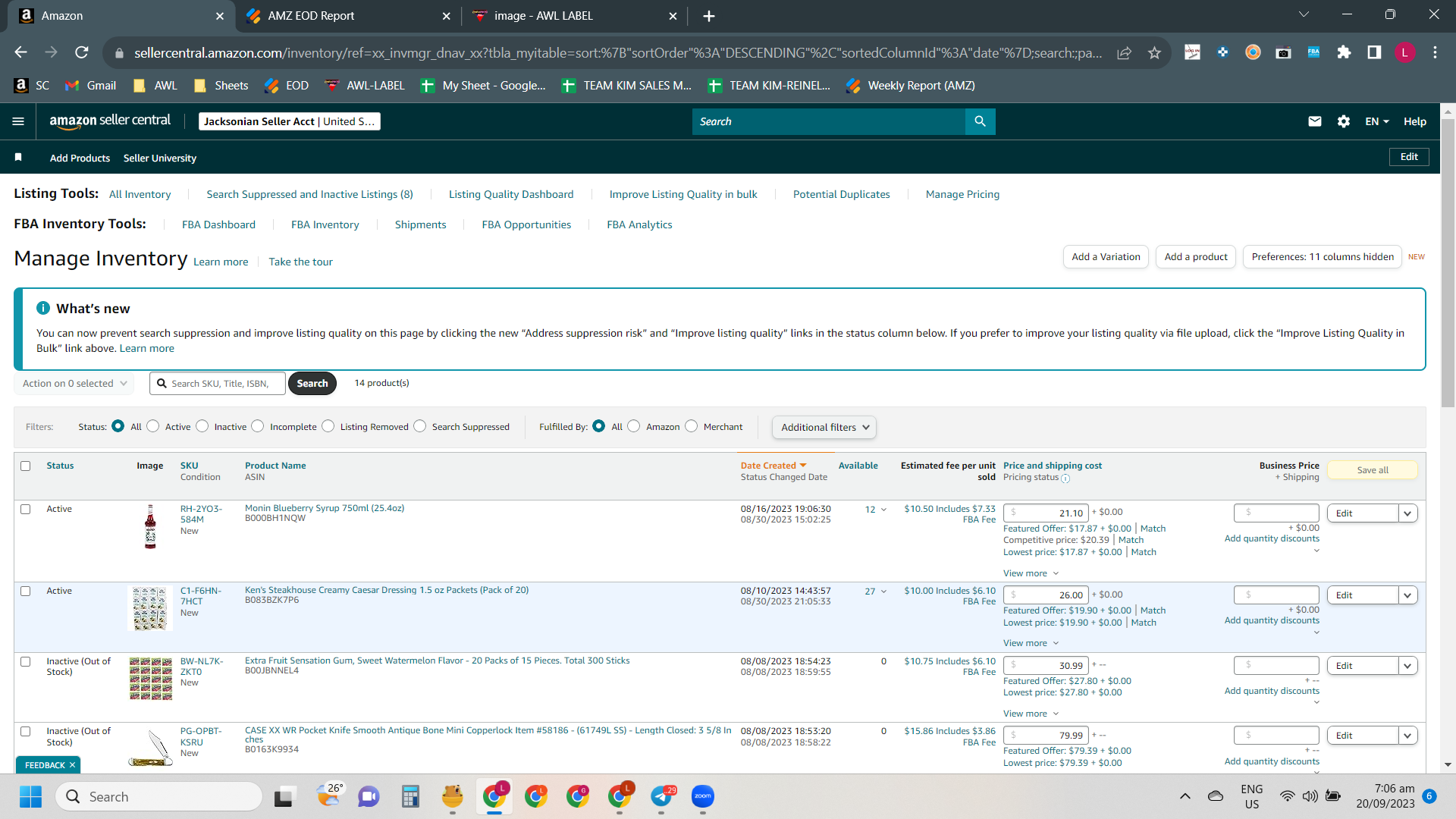Click the Add a Variation button
Image resolution: width=1456 pixels, height=819 pixels.
1106,257
